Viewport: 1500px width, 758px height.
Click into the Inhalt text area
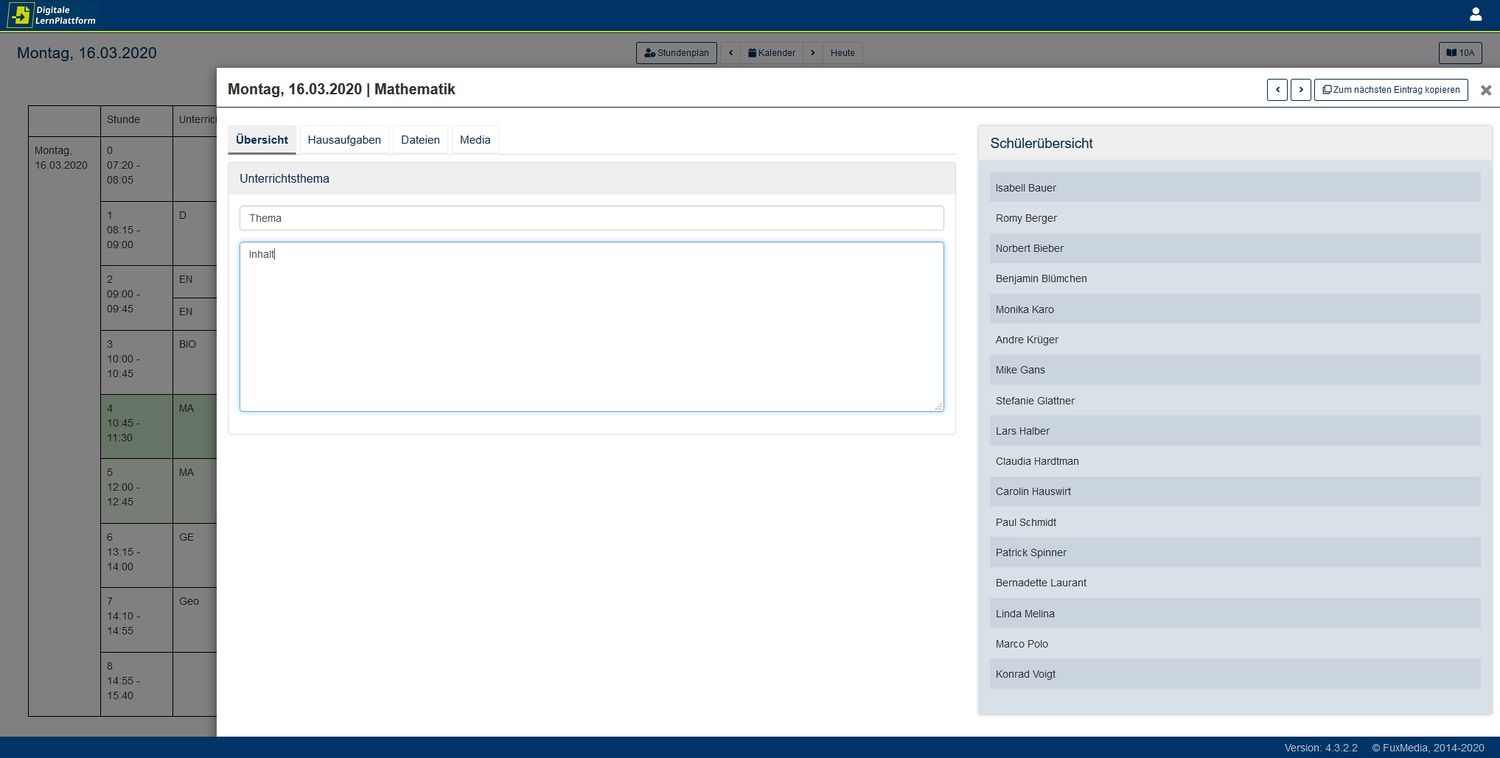(x=591, y=326)
